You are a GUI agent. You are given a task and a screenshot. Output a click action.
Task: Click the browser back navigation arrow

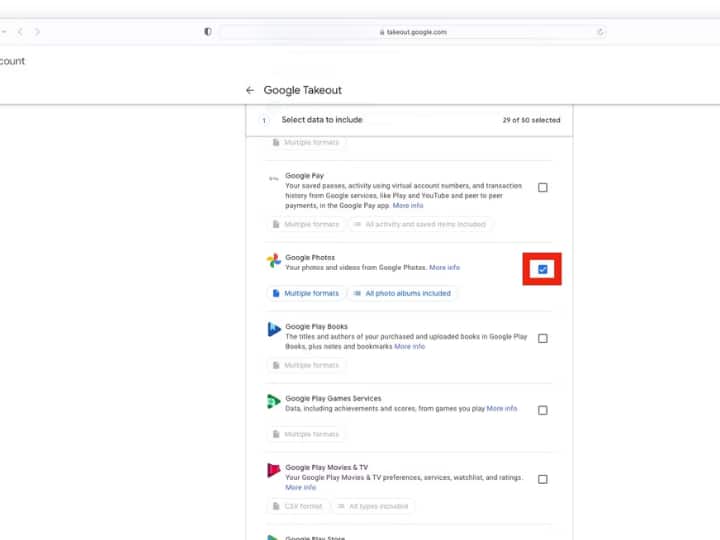(20, 32)
